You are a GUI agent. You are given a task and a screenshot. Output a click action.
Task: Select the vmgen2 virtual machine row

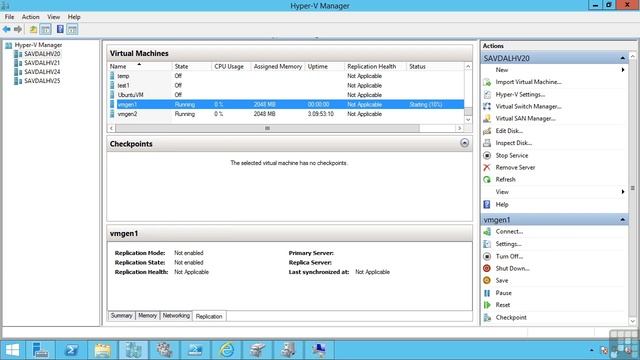[x=286, y=114]
